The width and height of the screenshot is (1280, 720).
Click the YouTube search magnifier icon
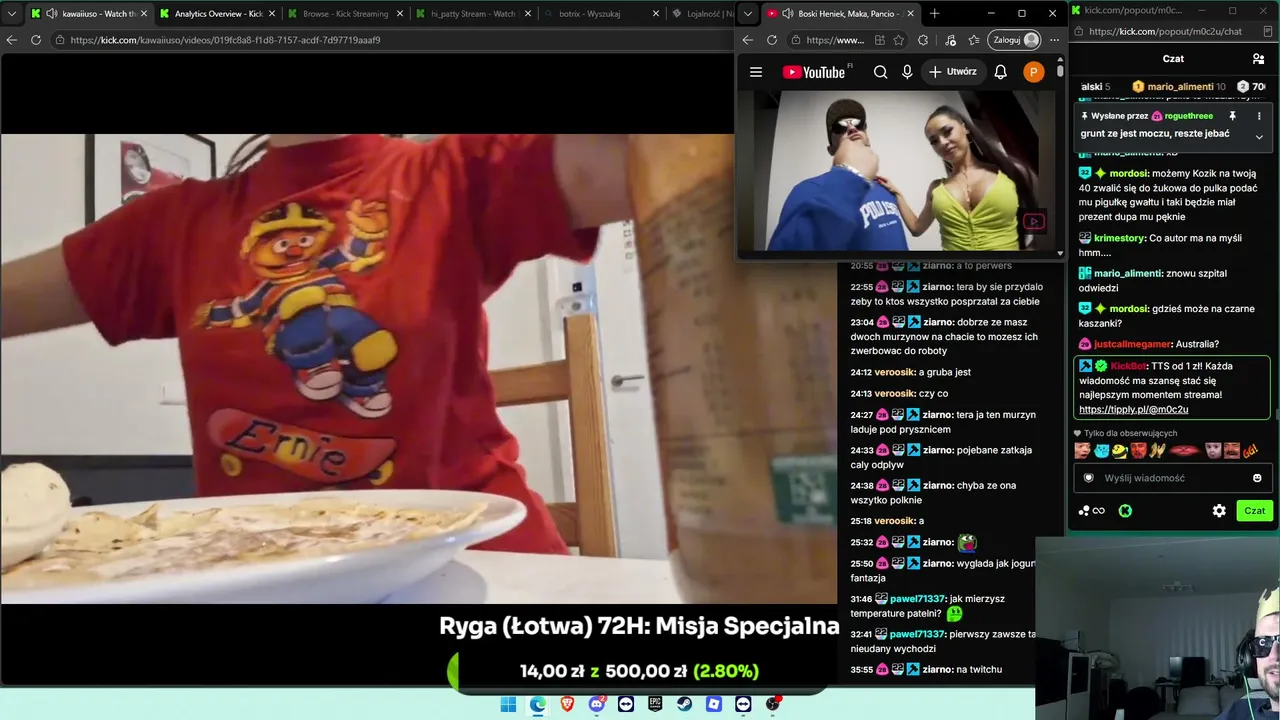point(880,72)
